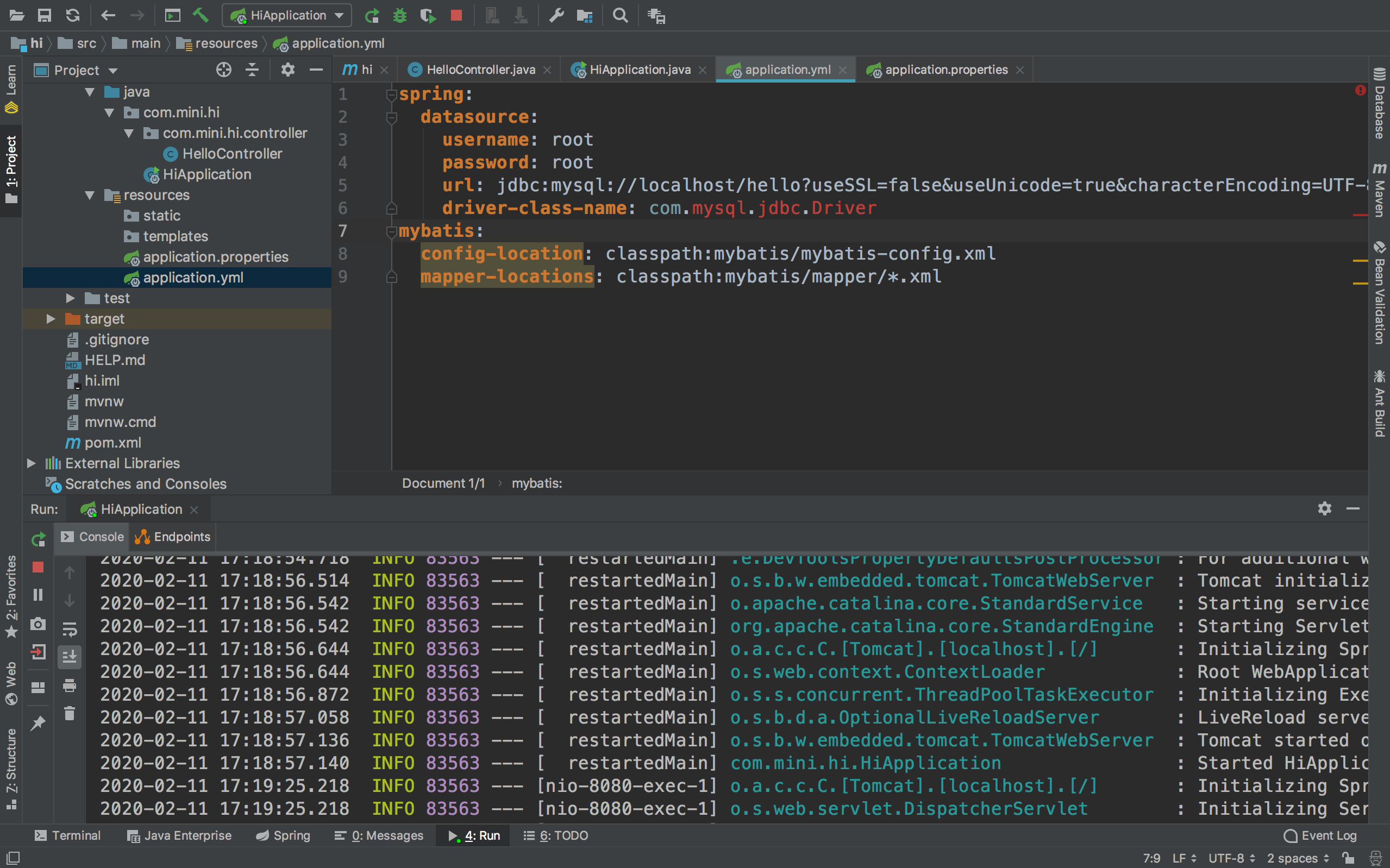1390x868 pixels.
Task: Click the Build project hammer icon
Action: click(x=200, y=15)
